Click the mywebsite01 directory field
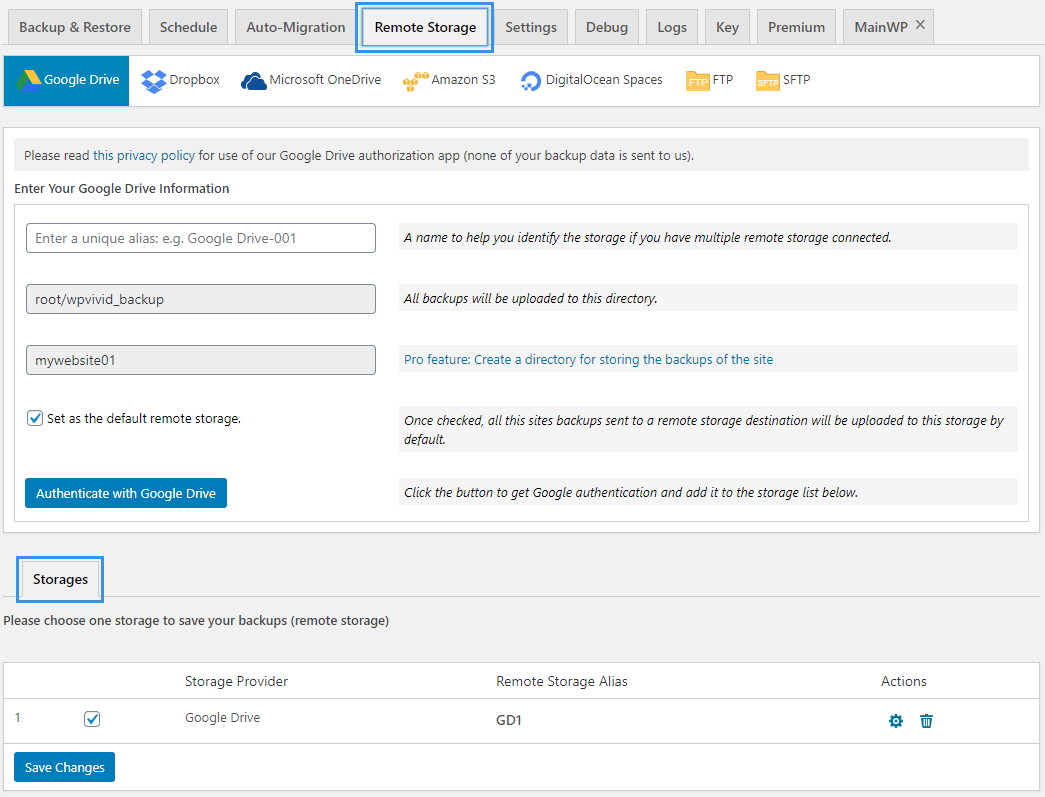 pos(201,360)
